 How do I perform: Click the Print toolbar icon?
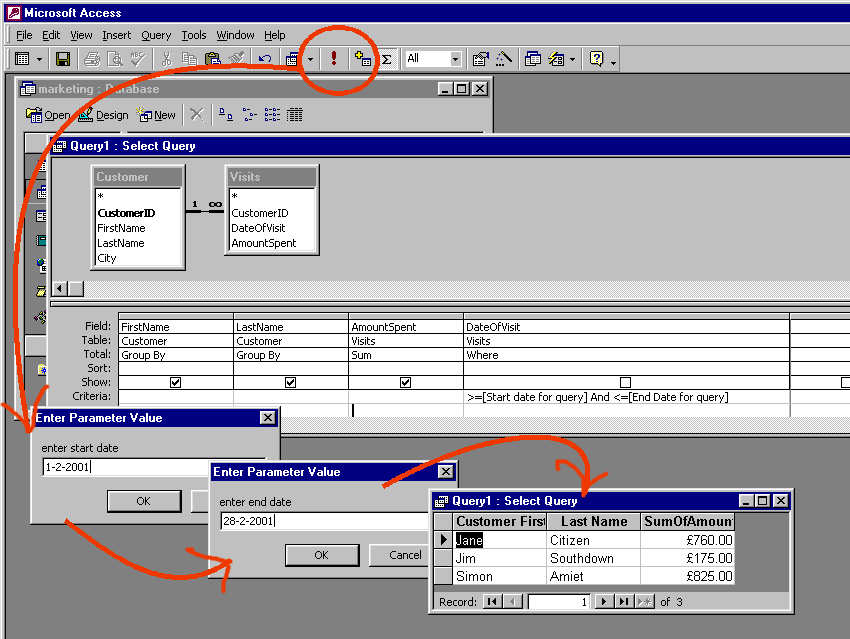click(92, 59)
